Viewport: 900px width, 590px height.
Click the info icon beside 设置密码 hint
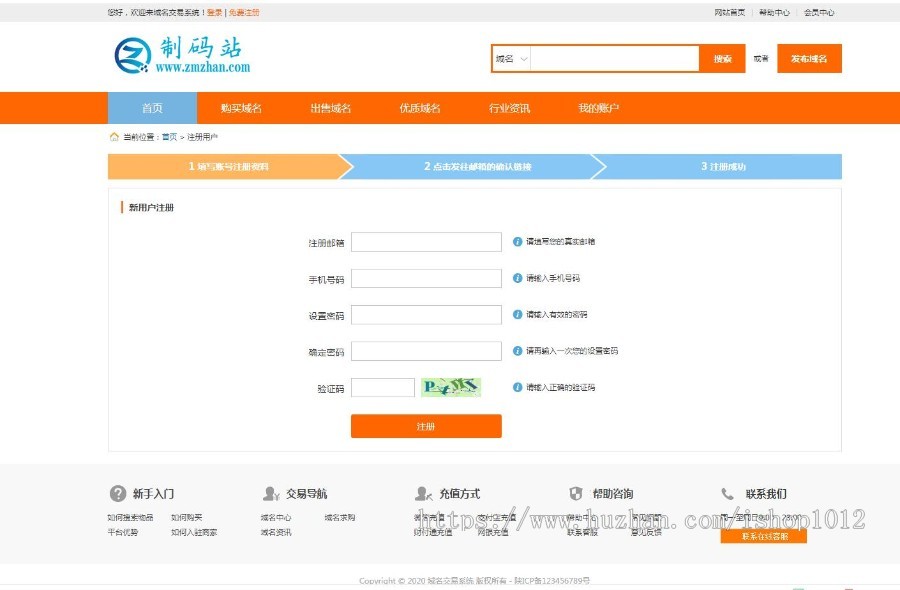517,315
